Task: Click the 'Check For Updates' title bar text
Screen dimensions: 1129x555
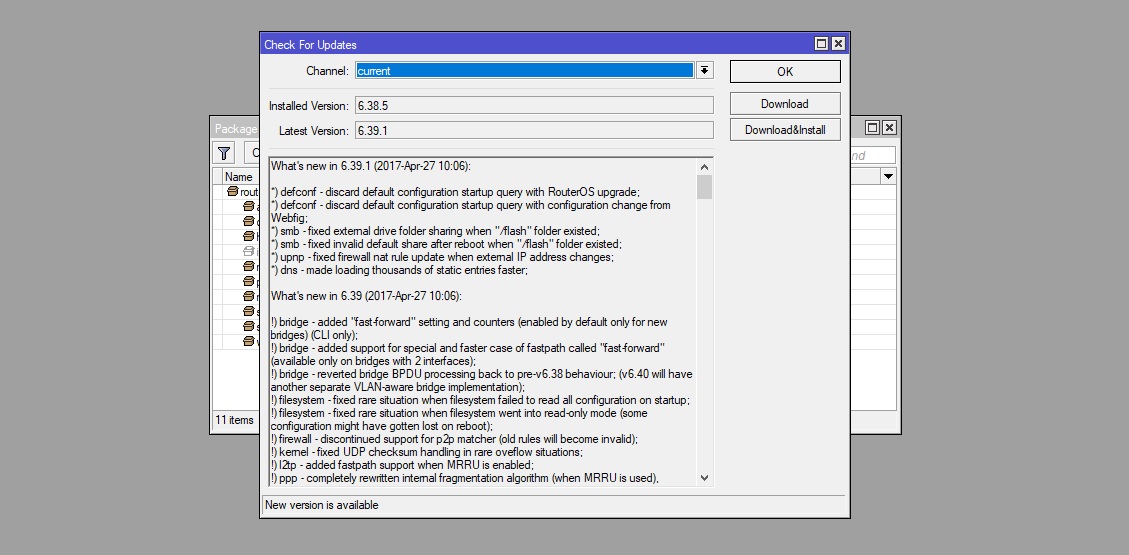Action: pos(310,45)
